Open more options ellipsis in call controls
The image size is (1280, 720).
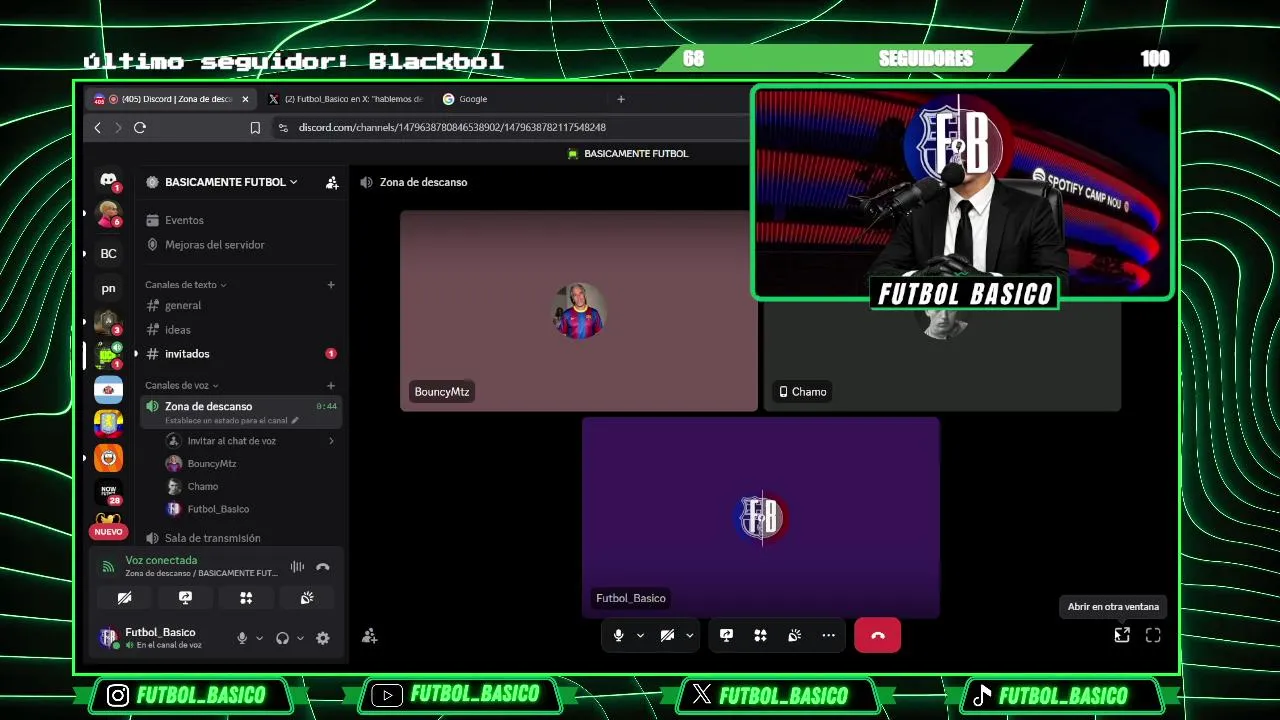[x=828, y=635]
